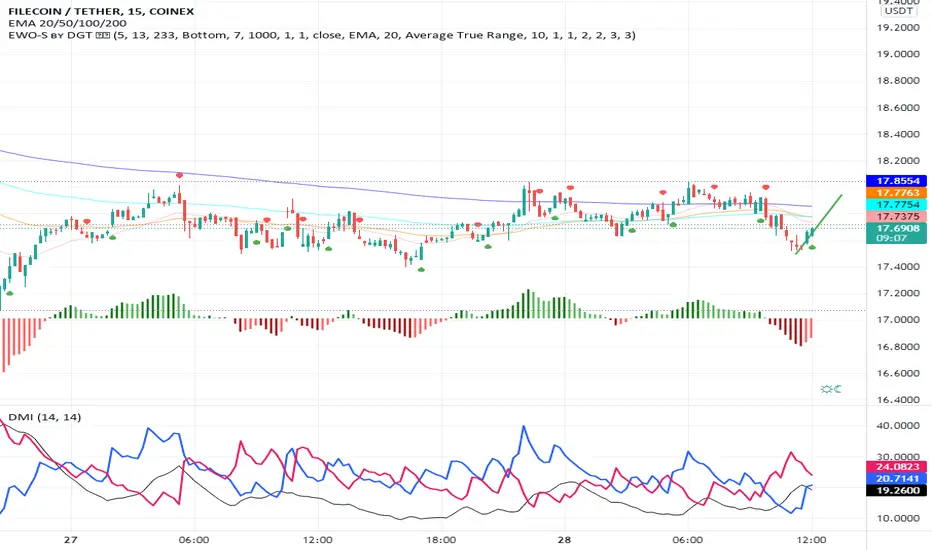The width and height of the screenshot is (932, 550).
Task: Click the 27 date label on time axis
Action: [71, 540]
